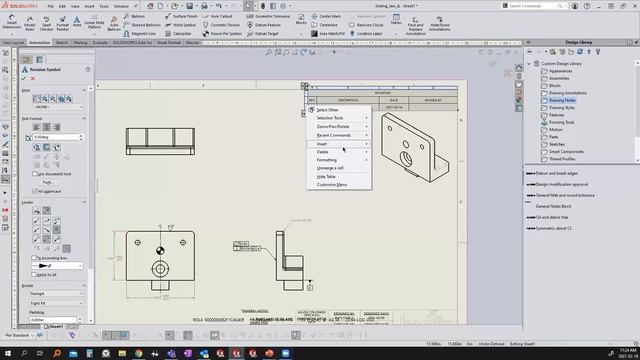The width and height of the screenshot is (640, 360).
Task: Insert a Note annotation
Action: pos(77,22)
